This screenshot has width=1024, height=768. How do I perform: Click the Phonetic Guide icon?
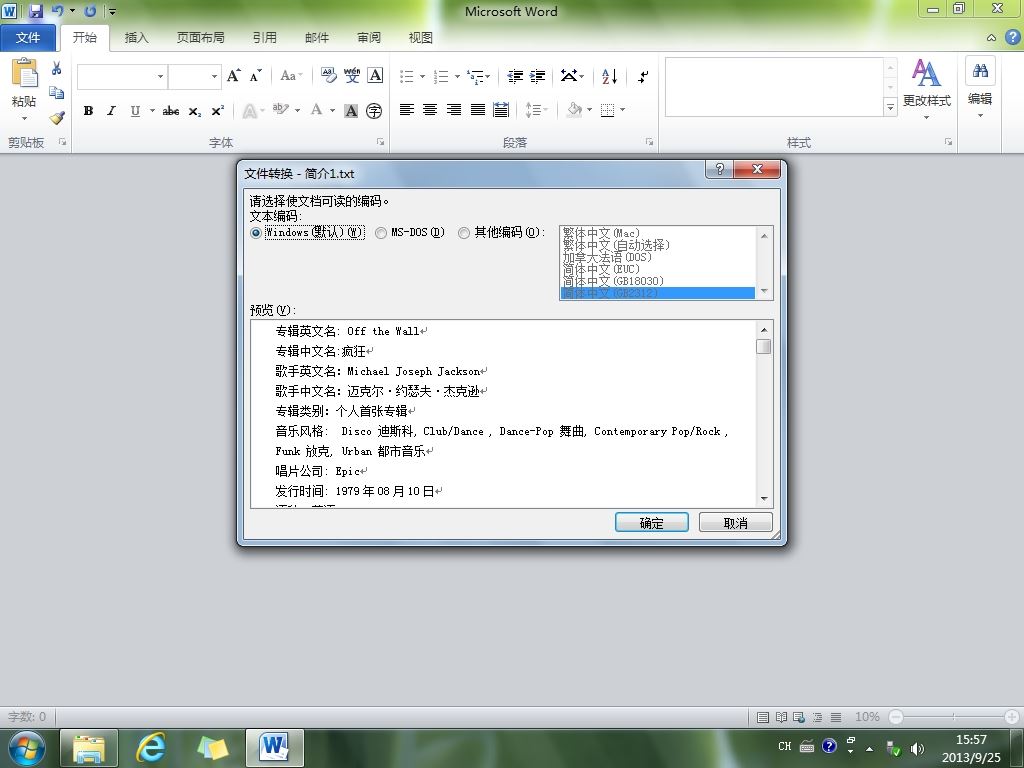coord(351,76)
